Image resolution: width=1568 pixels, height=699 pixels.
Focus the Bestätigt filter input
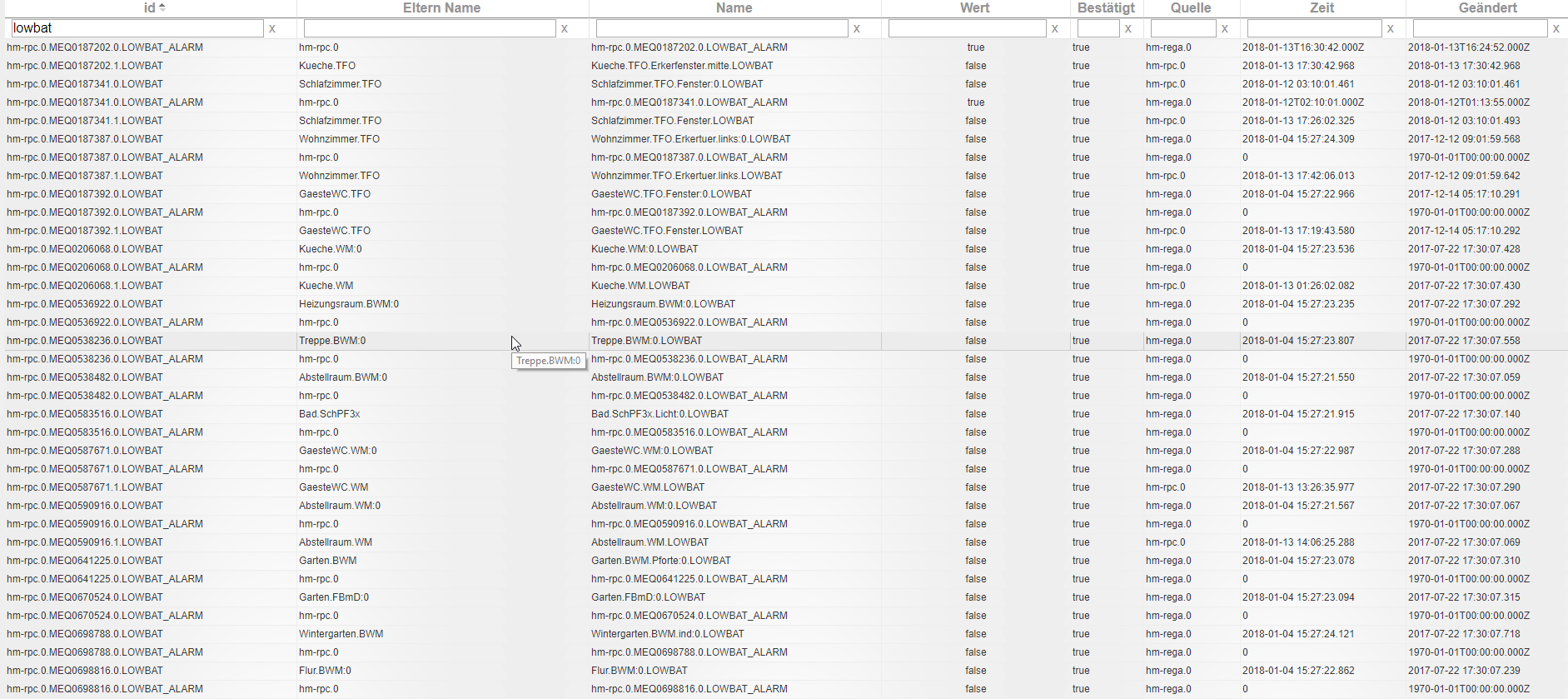coord(1099,28)
